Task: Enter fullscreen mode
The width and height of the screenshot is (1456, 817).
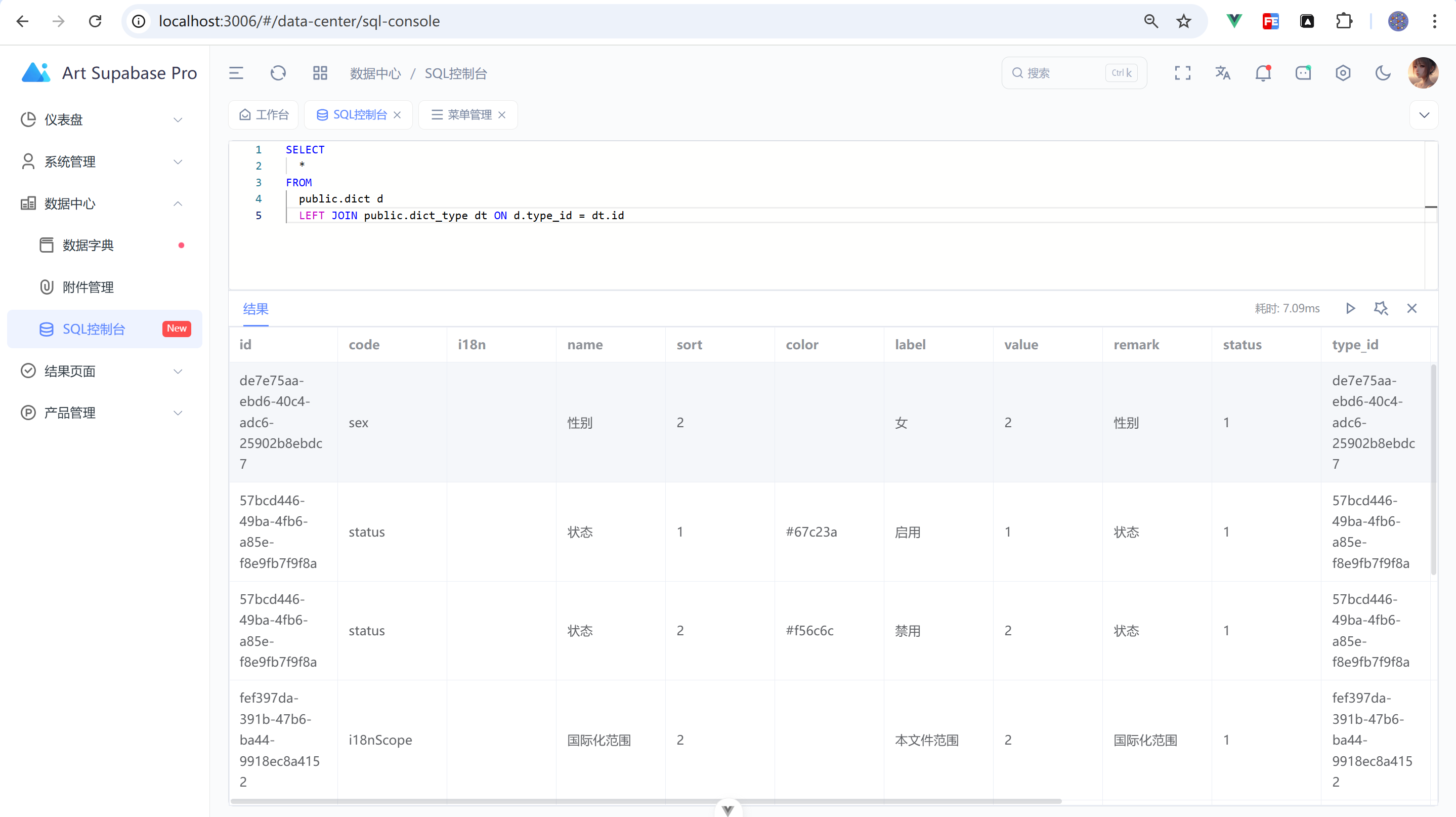Action: [x=1182, y=73]
